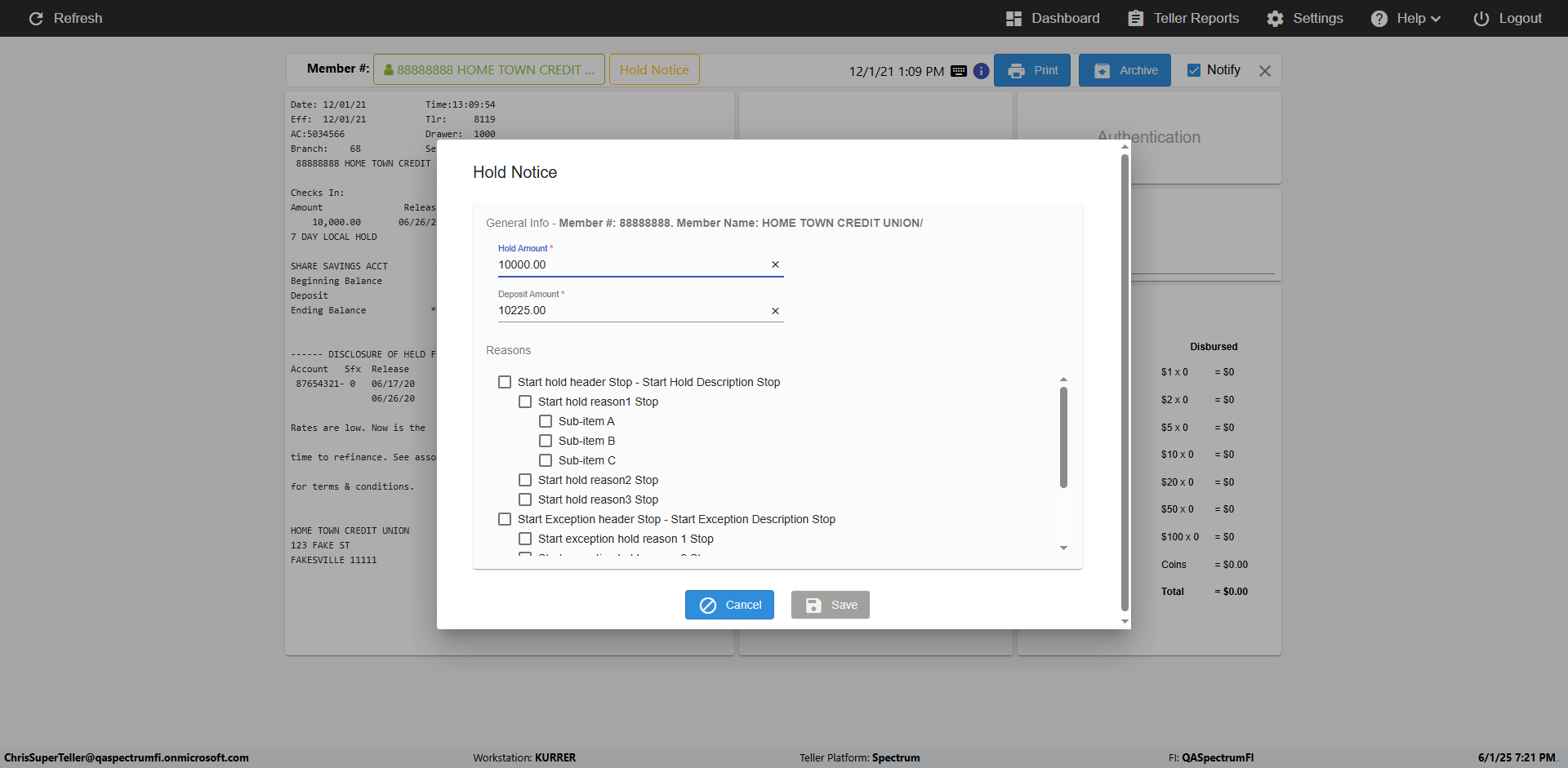Screen dimensions: 1568x768
Task: Click the Save button
Action: pyautogui.click(x=830, y=605)
